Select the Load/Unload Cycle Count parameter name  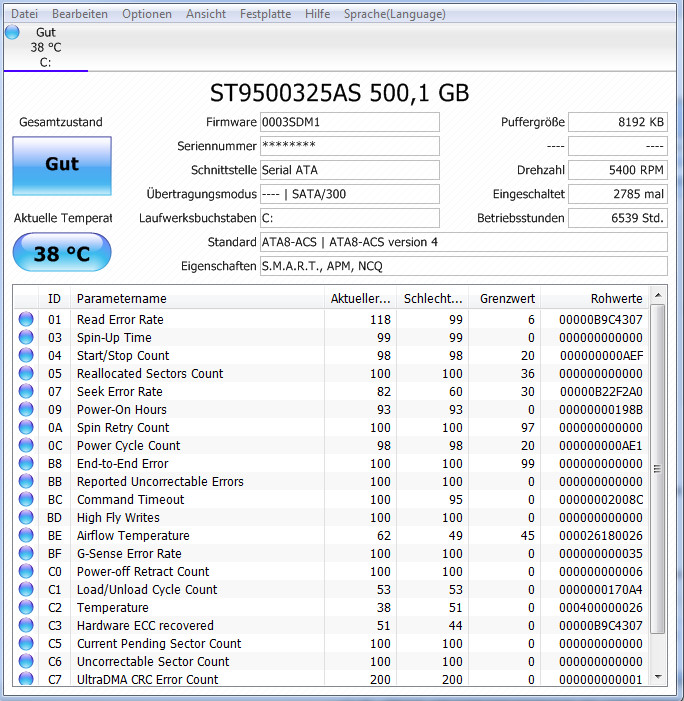pyautogui.click(x=147, y=590)
